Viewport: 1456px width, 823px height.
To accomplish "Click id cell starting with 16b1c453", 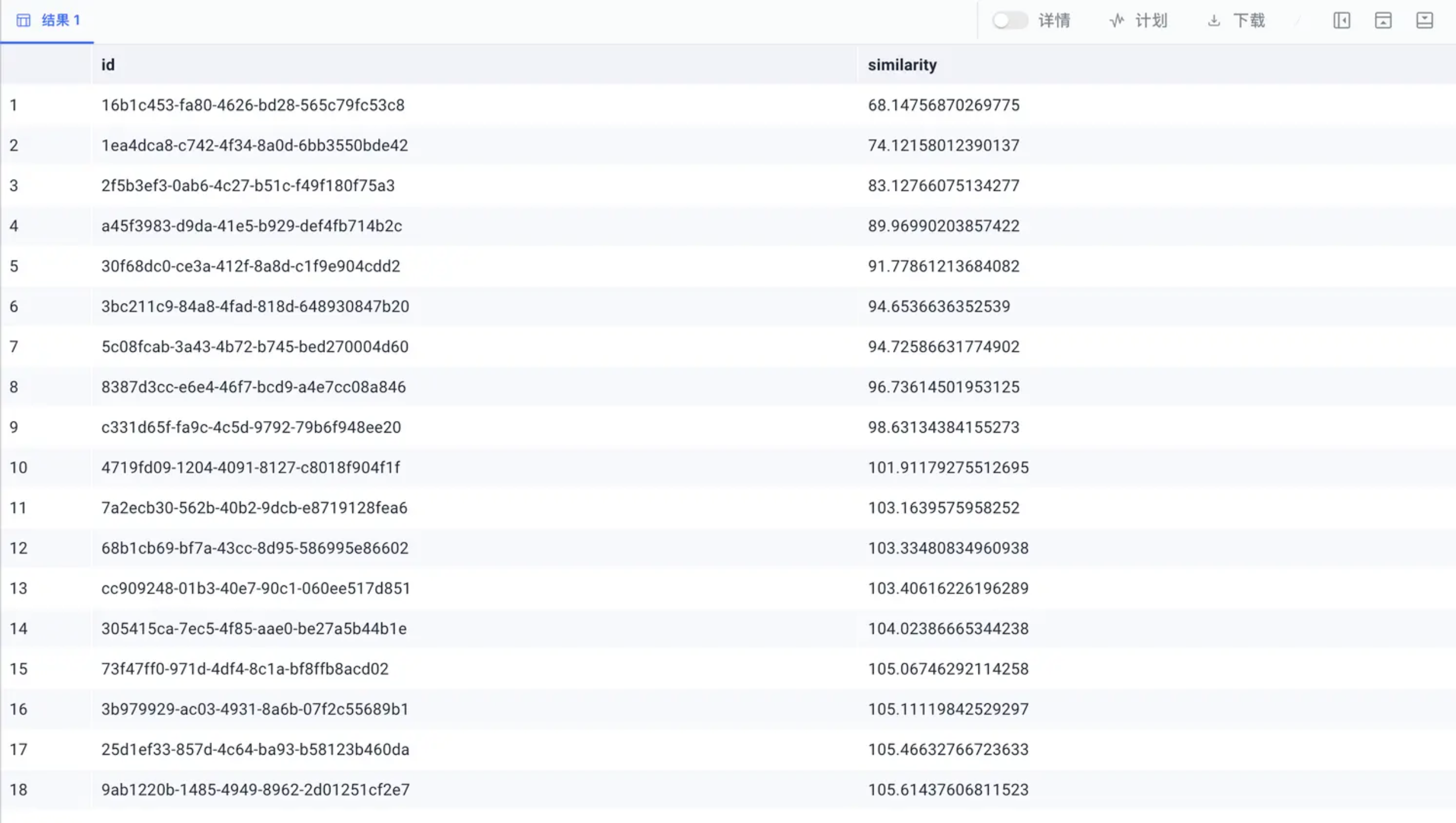I will [253, 105].
